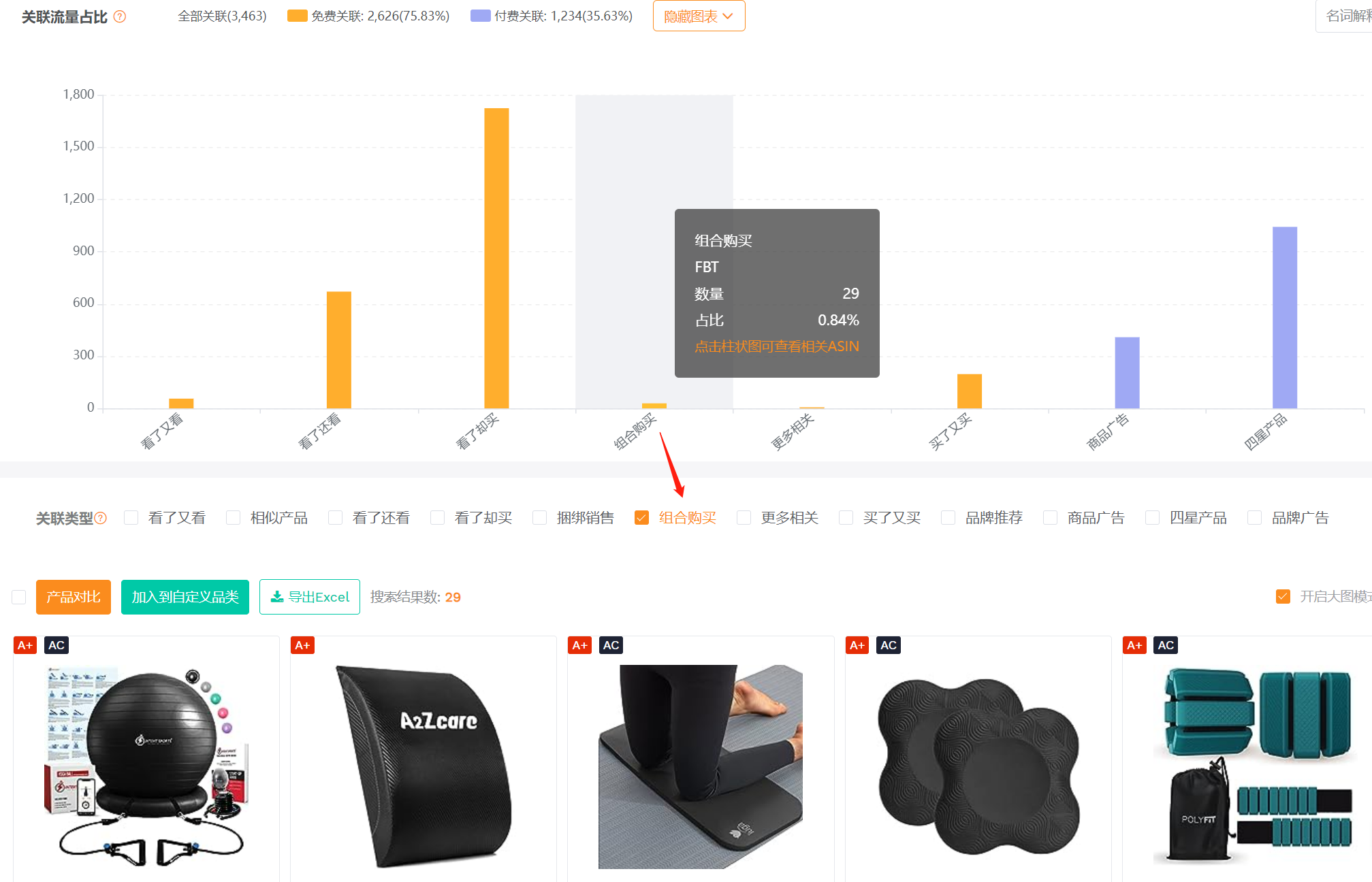The width and height of the screenshot is (1372, 882).
Task: Collapse chart with 隐藏图表 dropdown
Action: point(699,16)
